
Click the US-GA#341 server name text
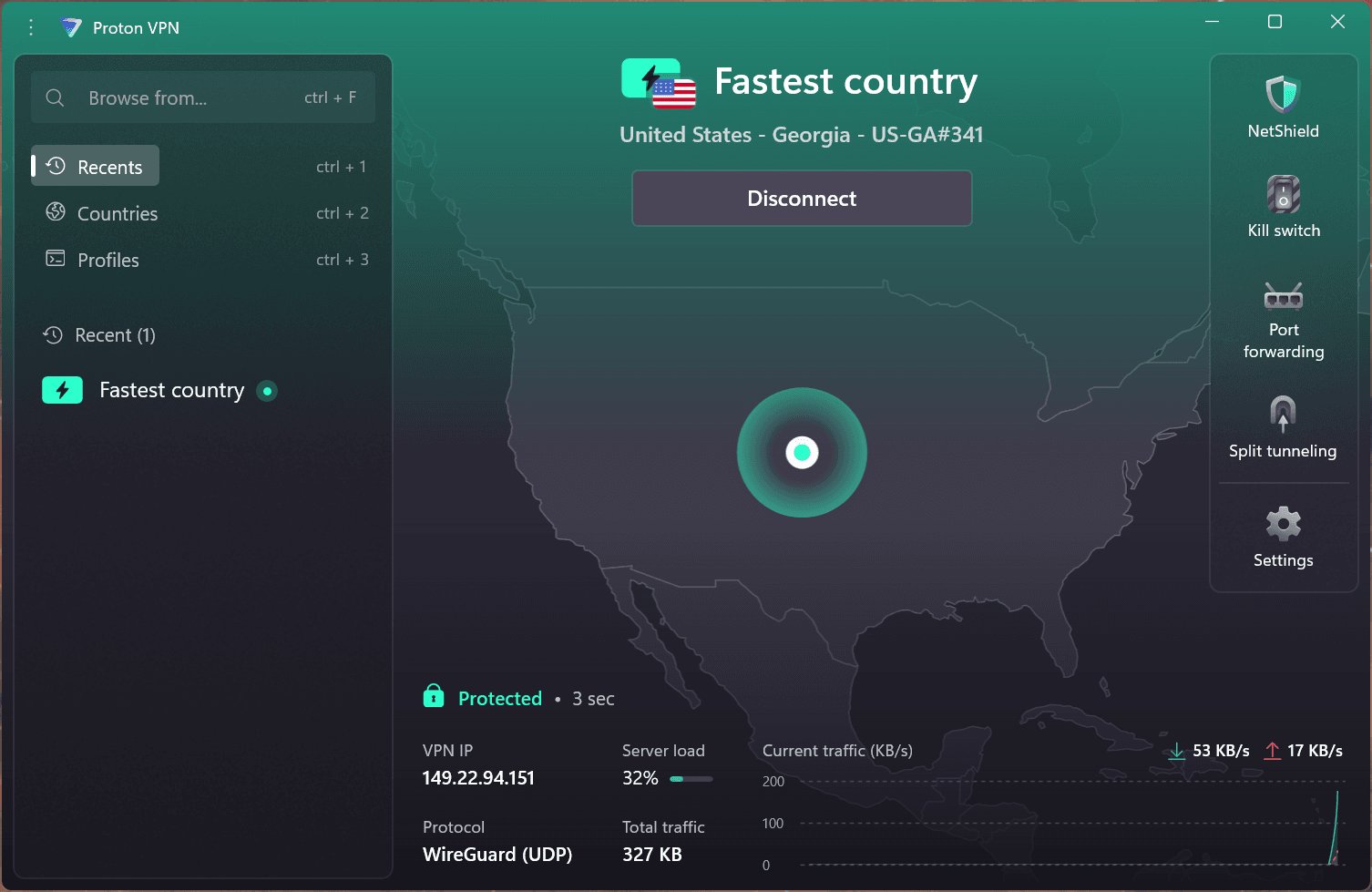927,135
